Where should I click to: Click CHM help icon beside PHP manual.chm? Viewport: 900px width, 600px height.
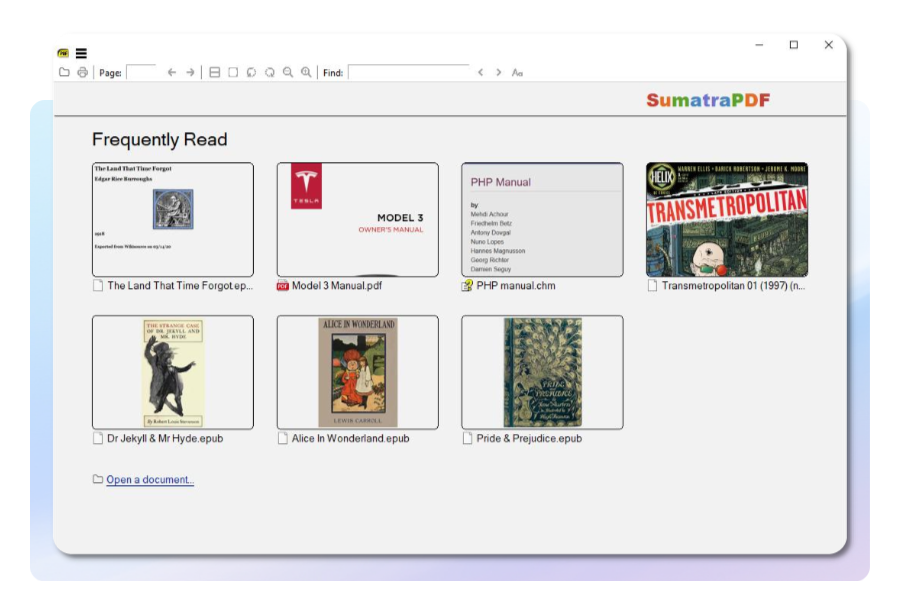467,285
